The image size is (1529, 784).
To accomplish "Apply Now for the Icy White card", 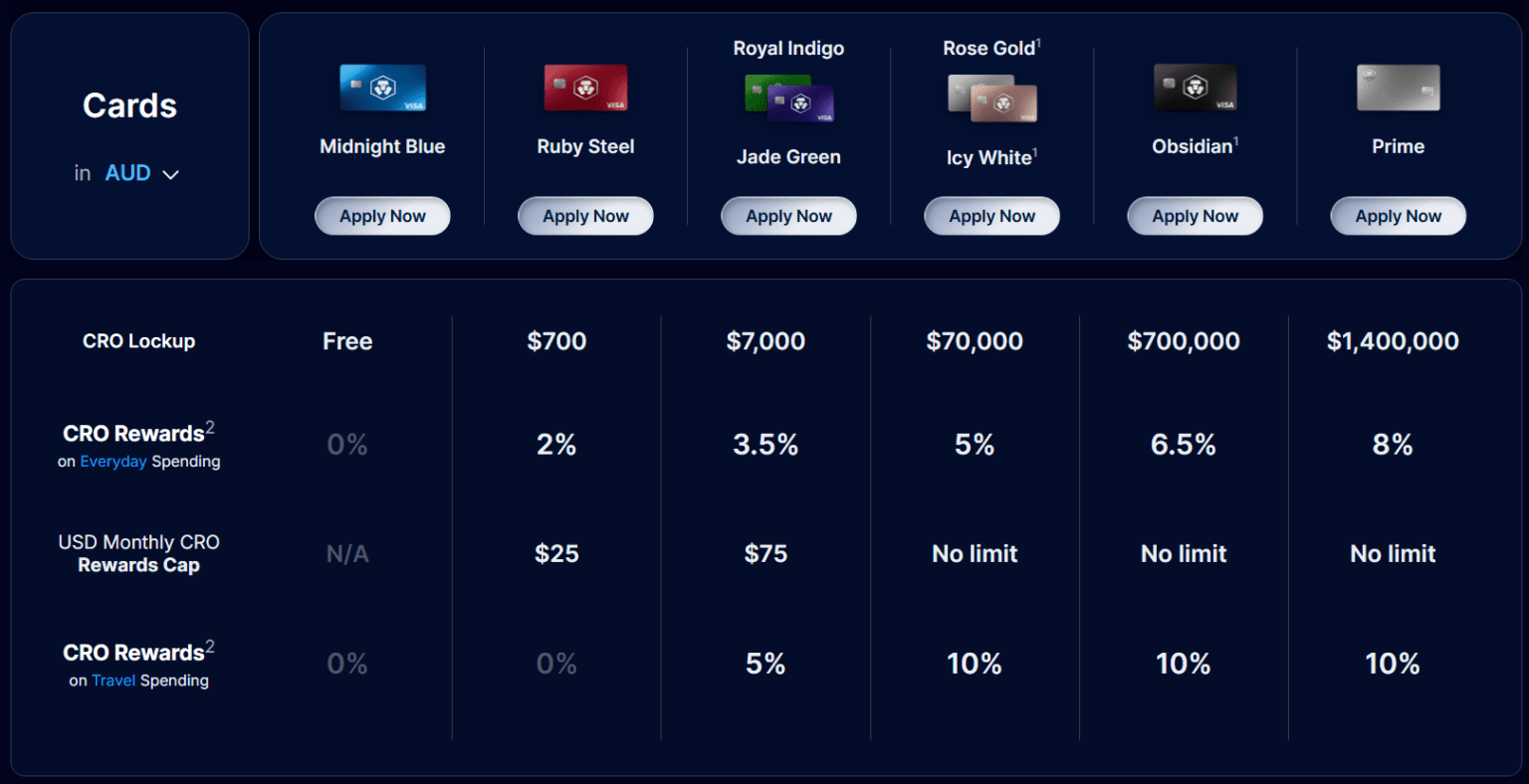I will click(991, 216).
